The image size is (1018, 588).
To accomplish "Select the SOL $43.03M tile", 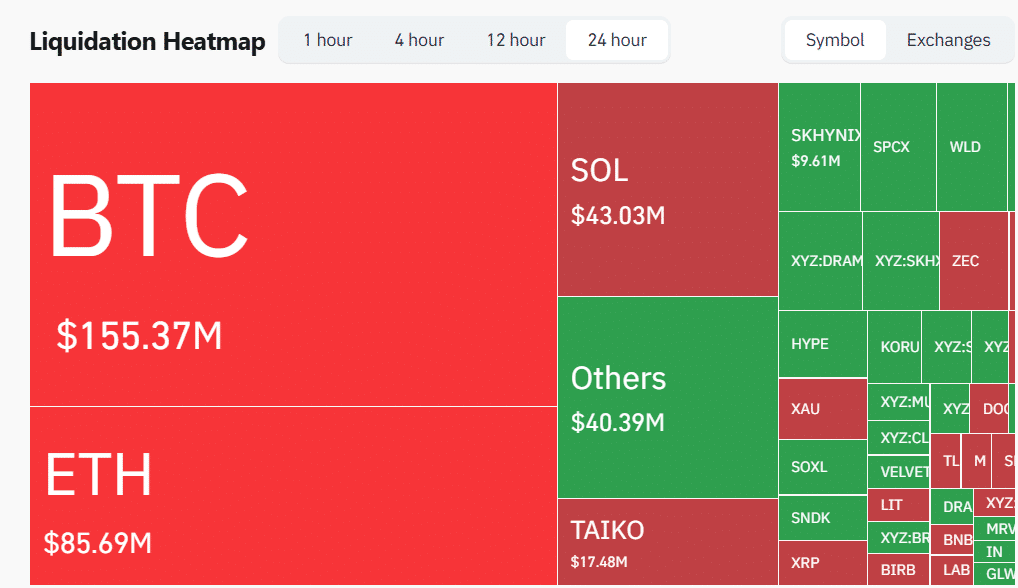I will point(668,190).
